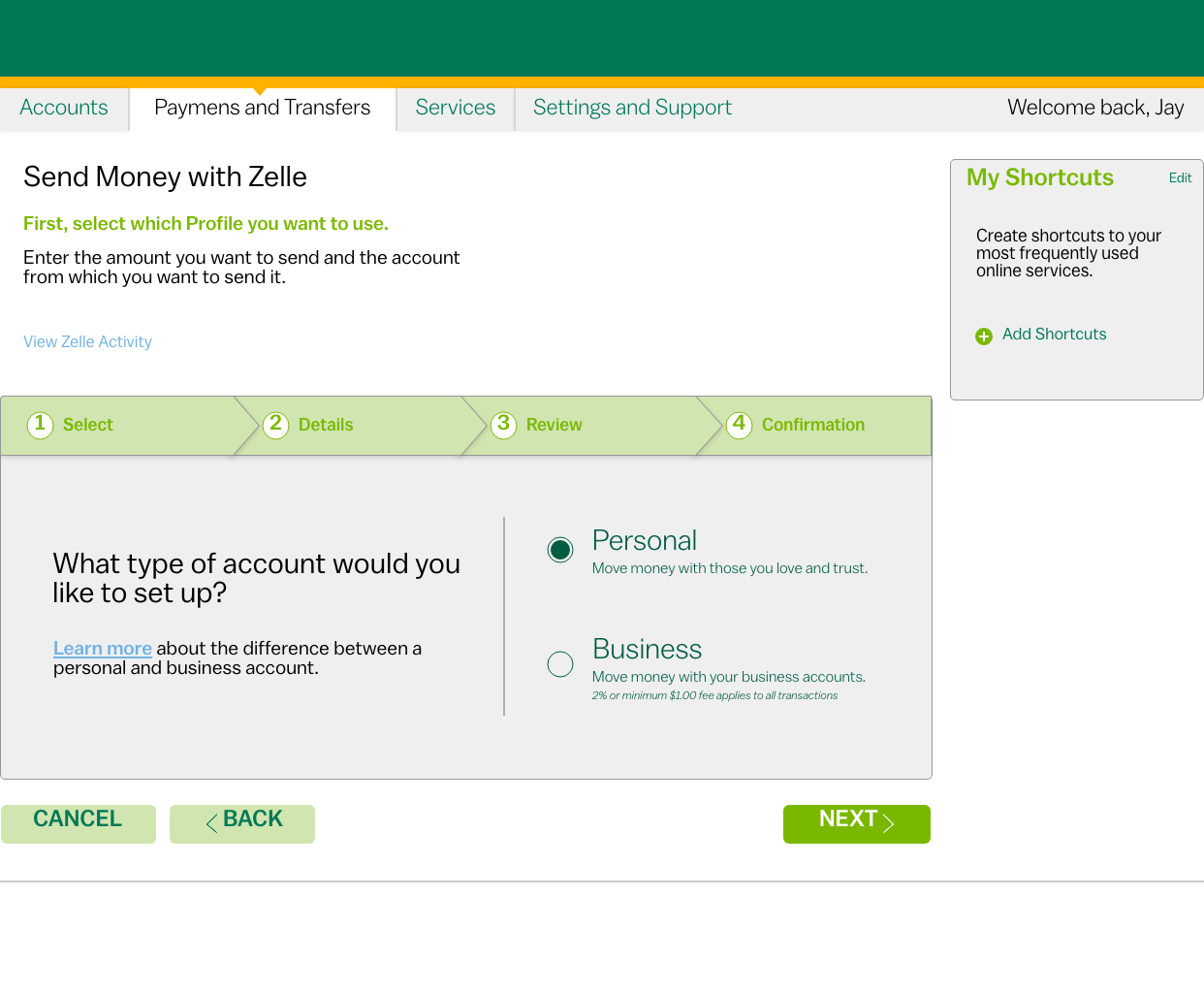Click the Personal account heading
The image size is (1204, 993).
pos(645,541)
